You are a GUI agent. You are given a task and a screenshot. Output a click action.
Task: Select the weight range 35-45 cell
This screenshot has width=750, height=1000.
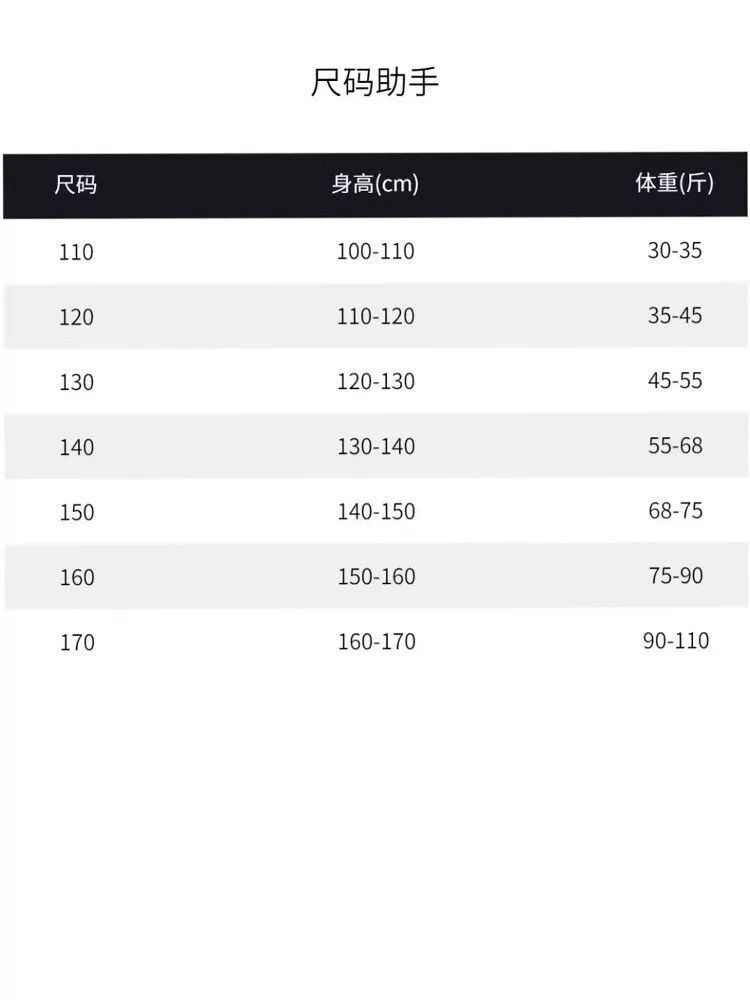(675, 316)
